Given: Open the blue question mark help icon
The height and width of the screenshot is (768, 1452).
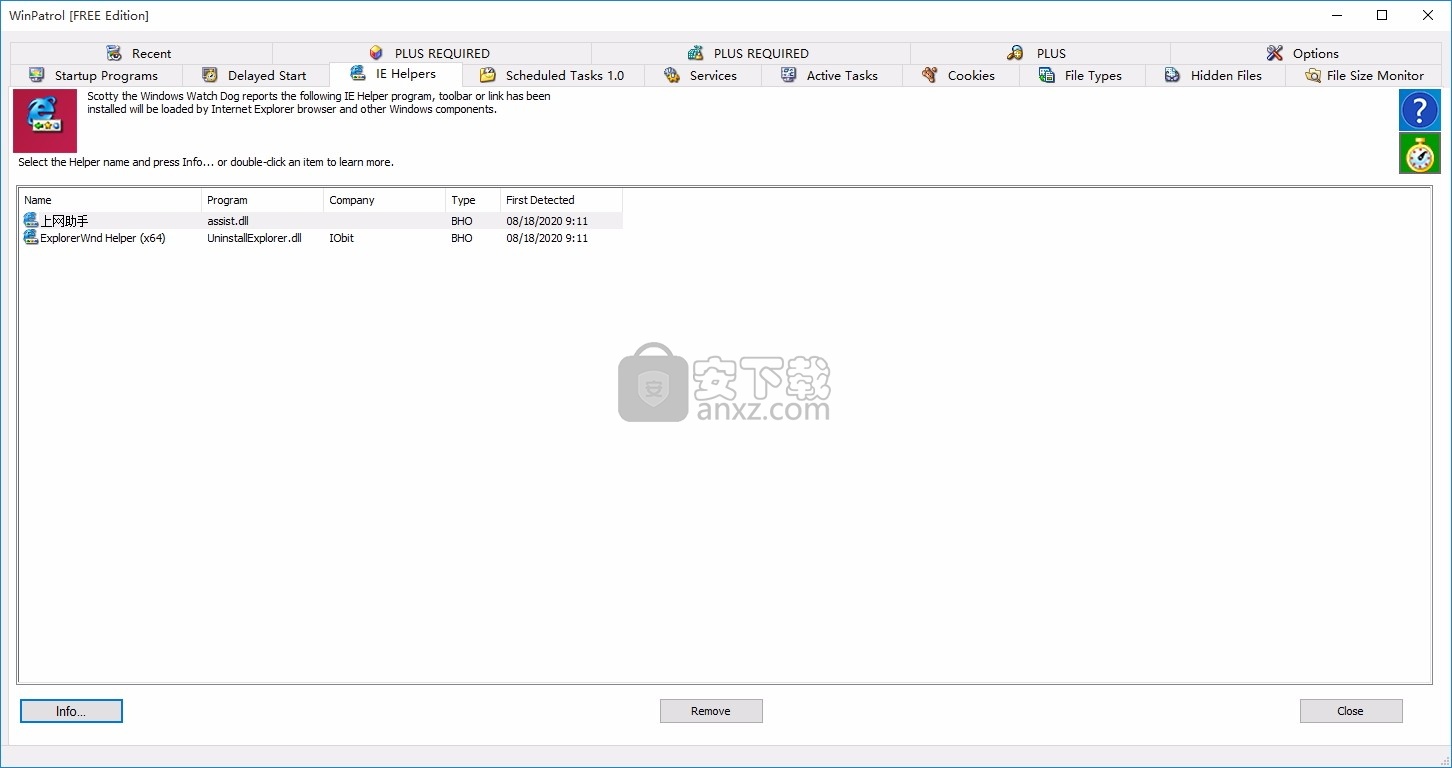Looking at the screenshot, I should click(x=1419, y=110).
